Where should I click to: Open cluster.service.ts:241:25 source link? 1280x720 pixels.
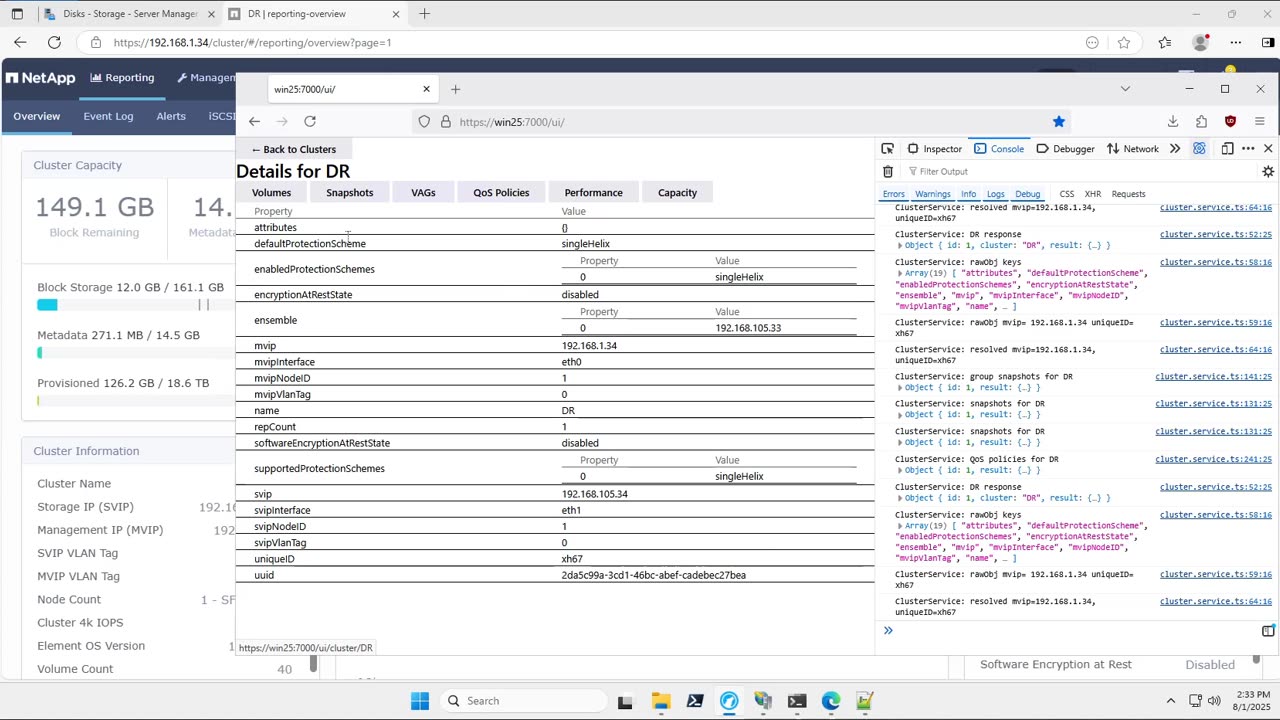[1213, 459]
